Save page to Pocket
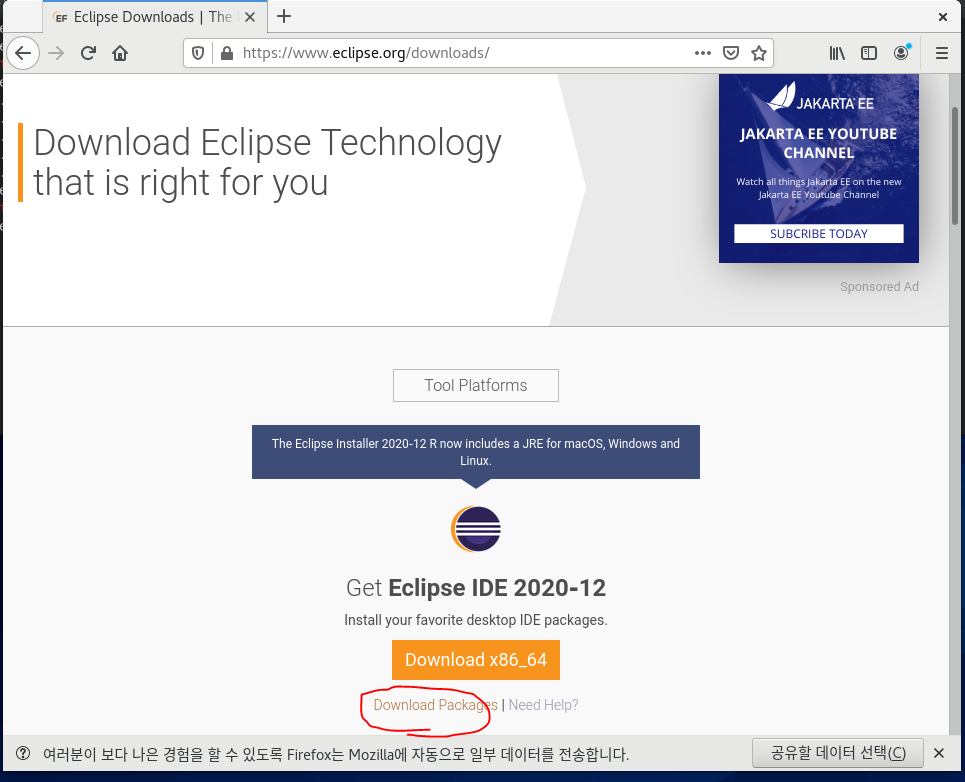Viewport: 965px width, 782px height. click(731, 54)
